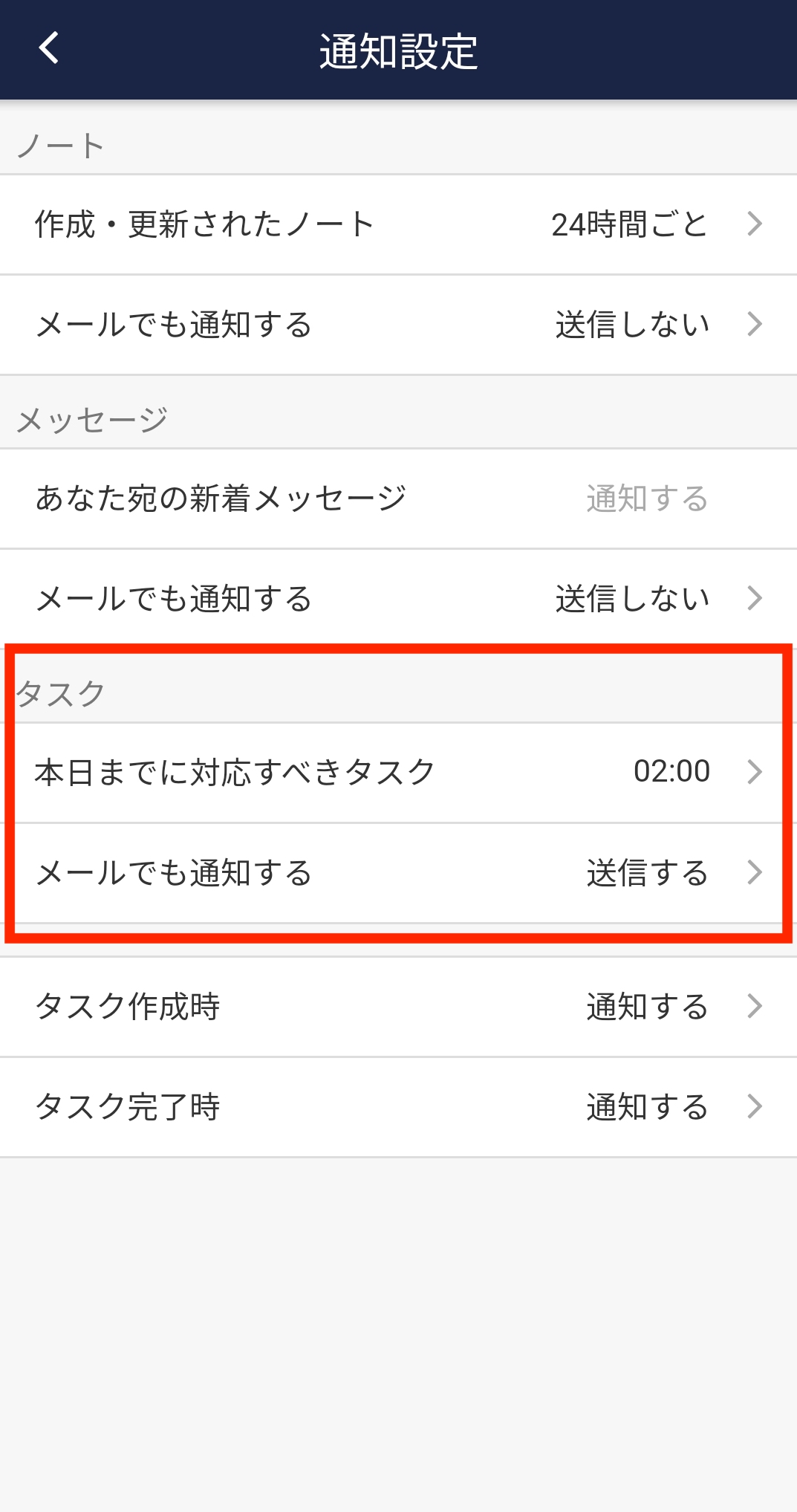
Task: Tap the chevron beside 送信しない in メッセージ
Action: 756,596
